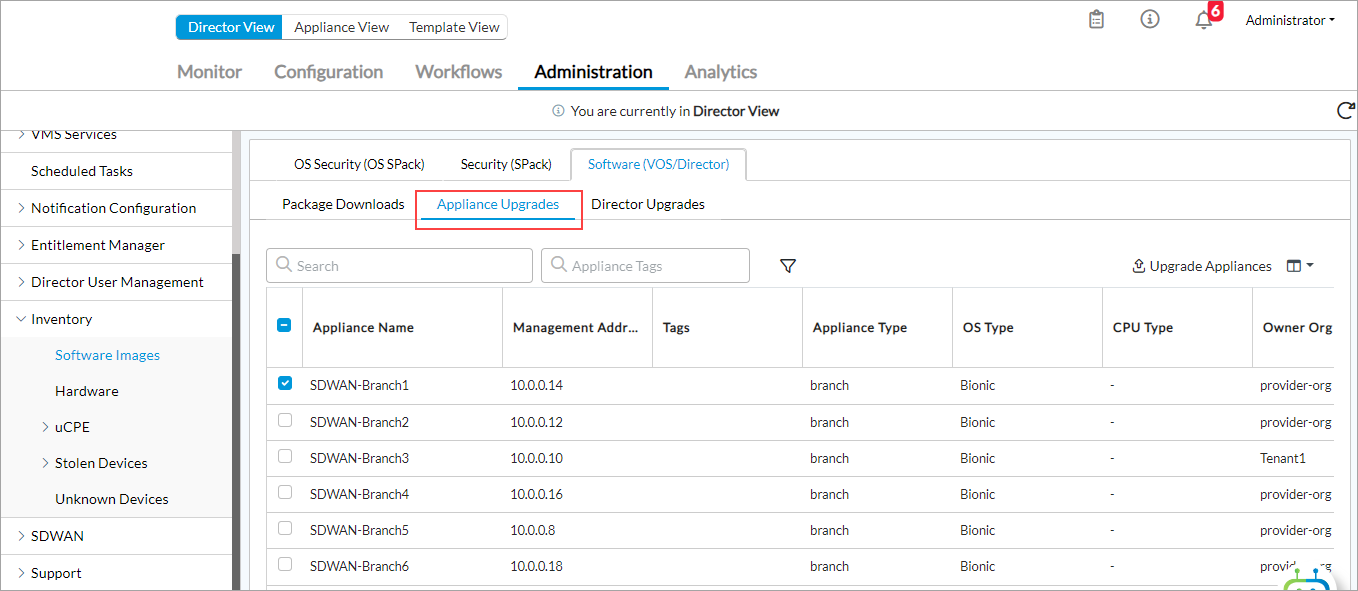Image resolution: width=1358 pixels, height=591 pixels.
Task: Open the column layout selector icon
Action: [x=1299, y=266]
